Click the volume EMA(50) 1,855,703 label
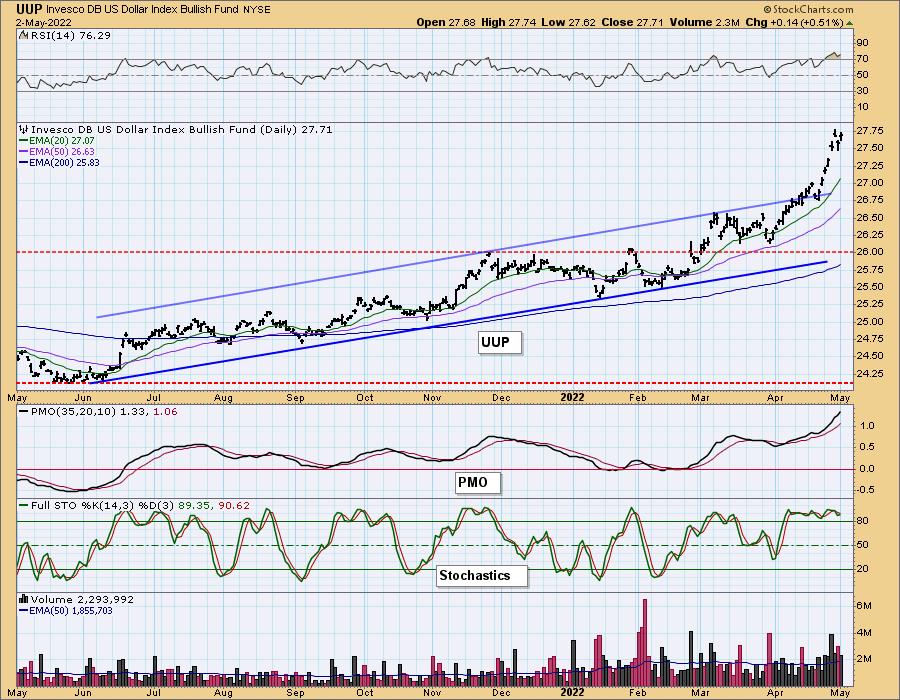Image resolution: width=900 pixels, height=700 pixels. pyautogui.click(x=65, y=610)
